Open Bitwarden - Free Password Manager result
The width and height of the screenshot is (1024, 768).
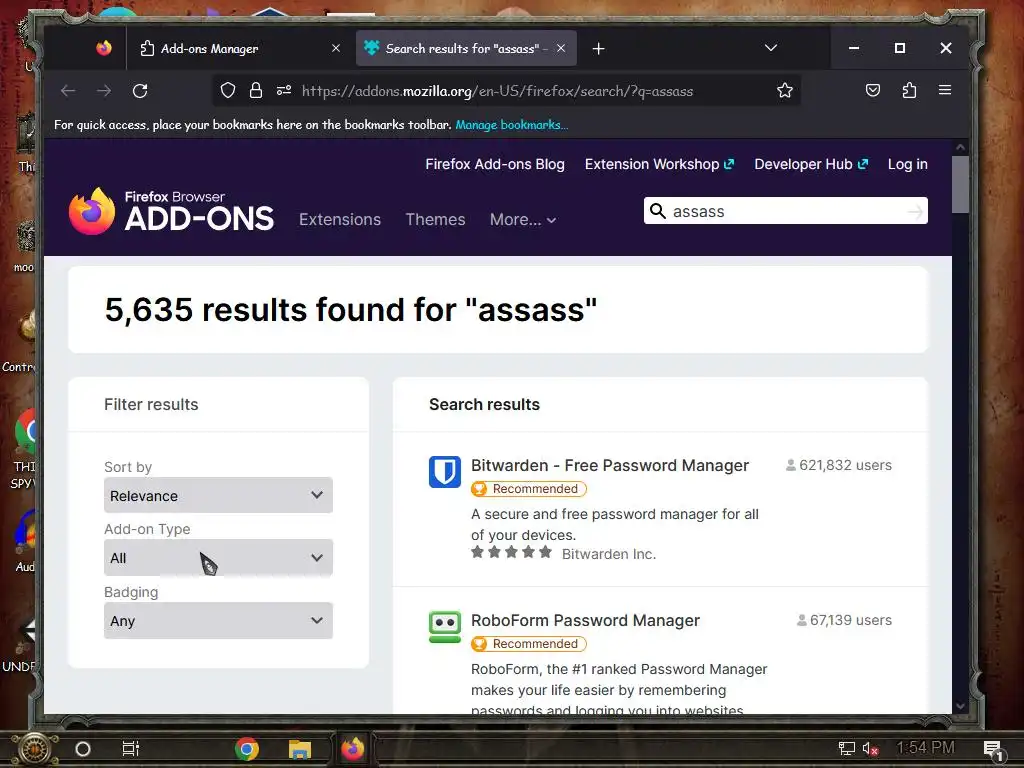610,466
